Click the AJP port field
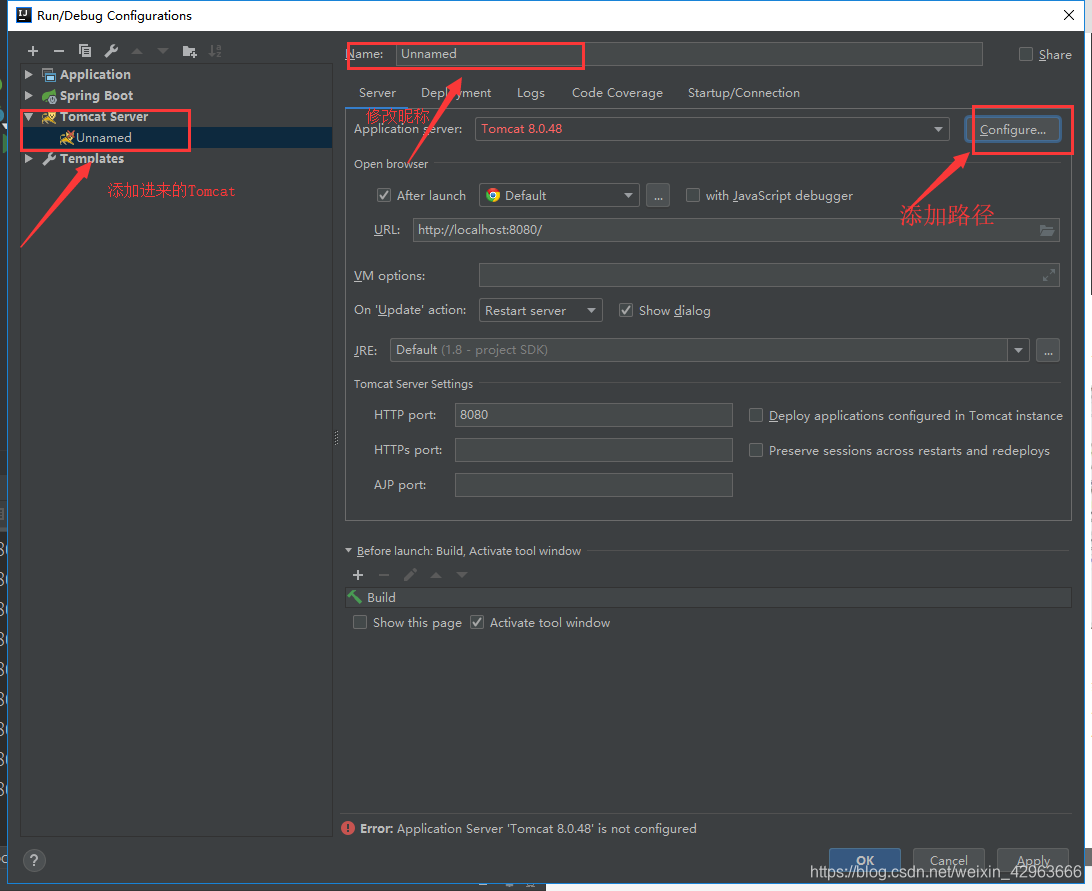Viewport: 1092px width, 891px height. pyautogui.click(x=593, y=485)
